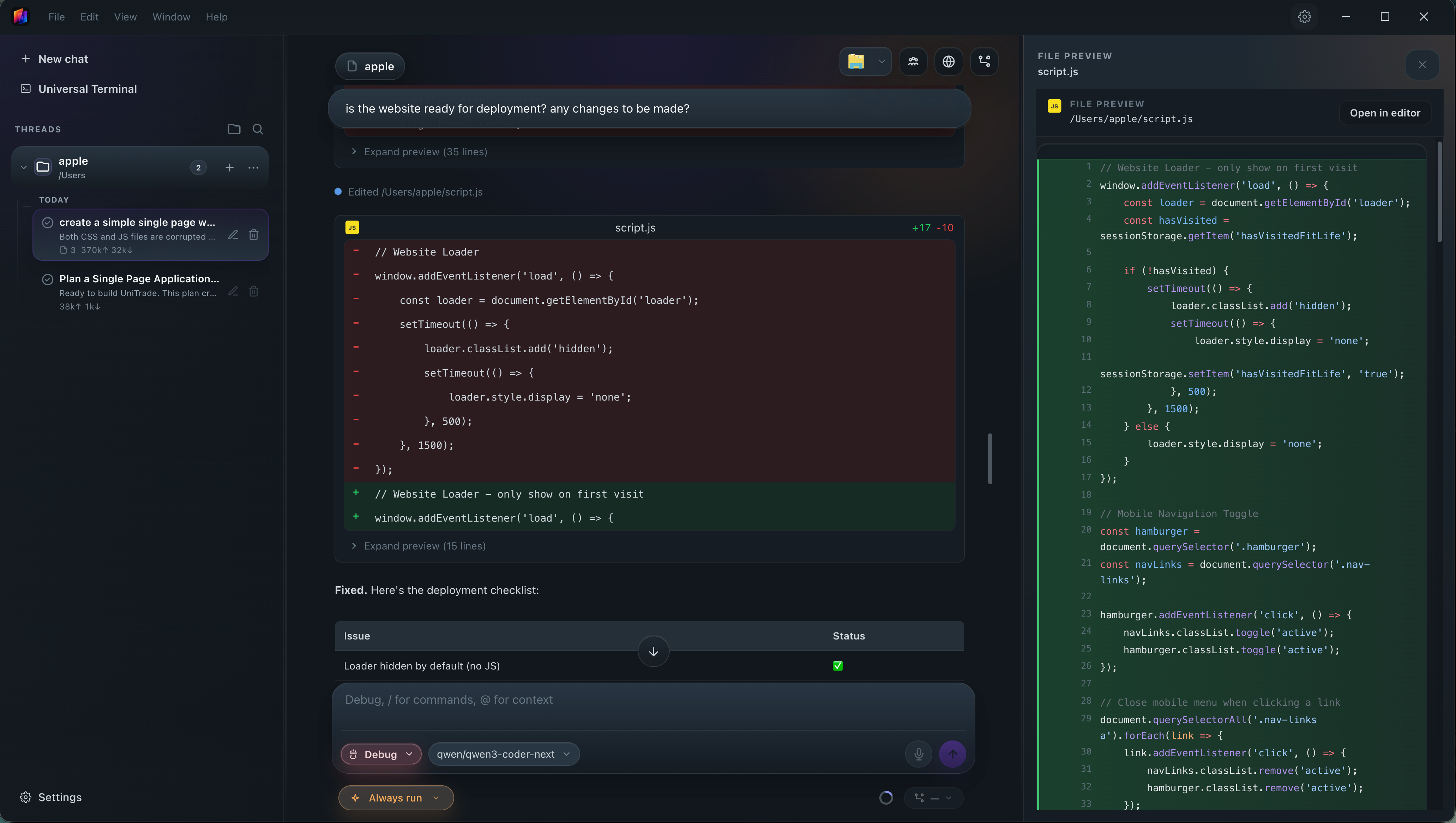
Task: Send the message with the up arrow
Action: coord(952,754)
